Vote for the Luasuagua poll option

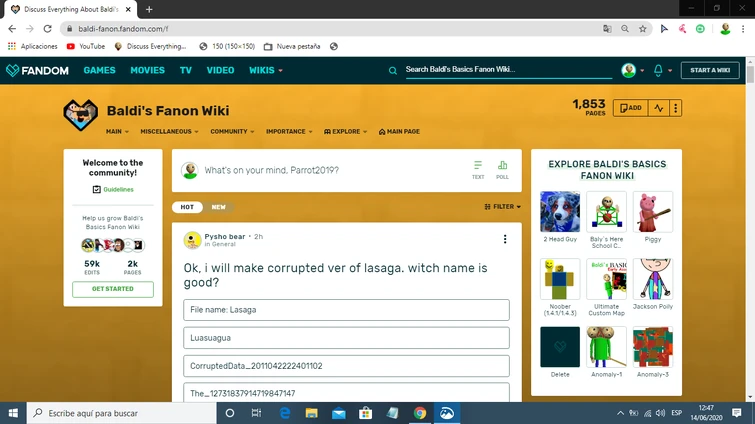[x=346, y=338]
